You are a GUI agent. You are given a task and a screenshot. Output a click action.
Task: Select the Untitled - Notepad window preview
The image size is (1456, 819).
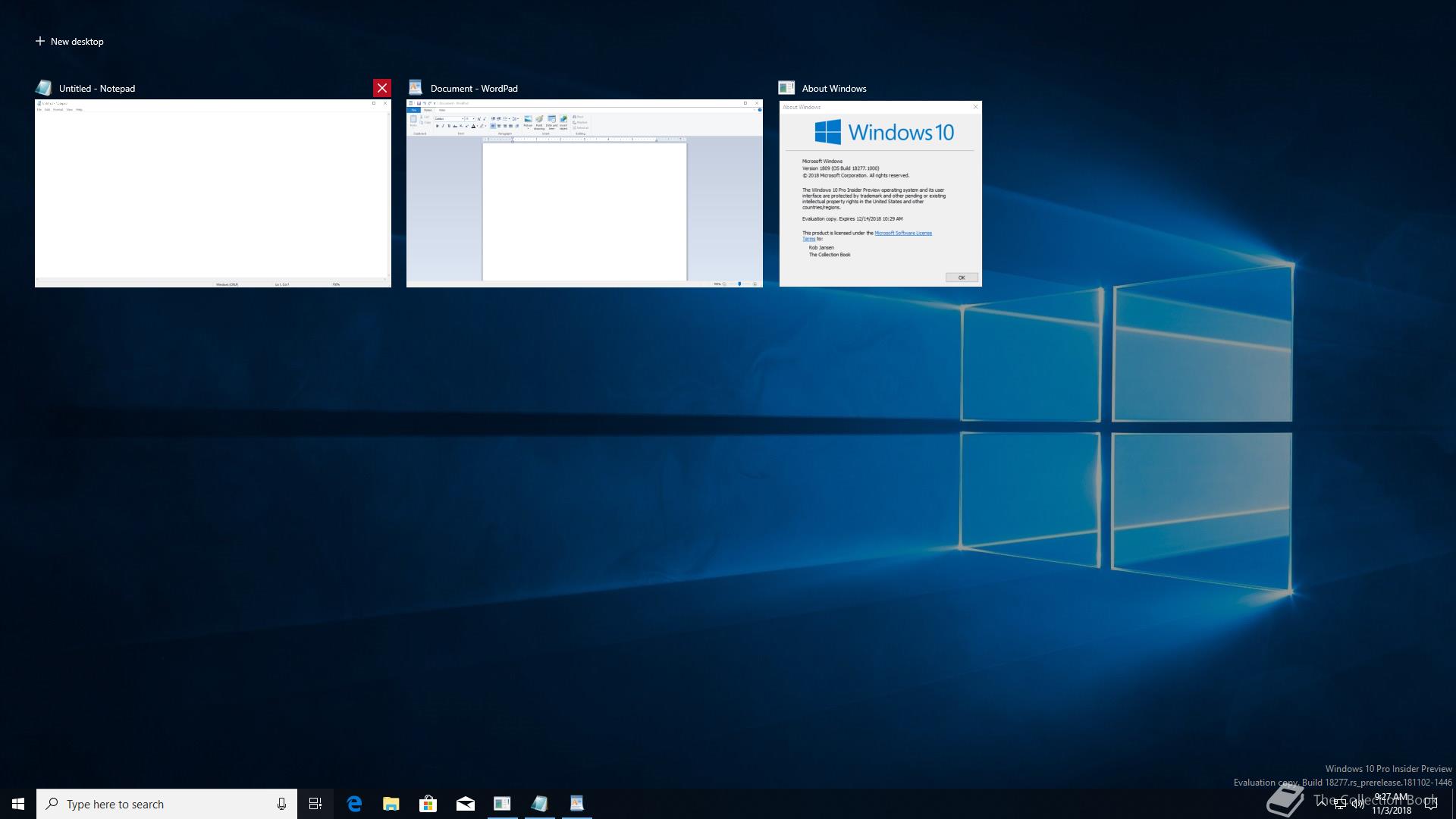point(213,193)
